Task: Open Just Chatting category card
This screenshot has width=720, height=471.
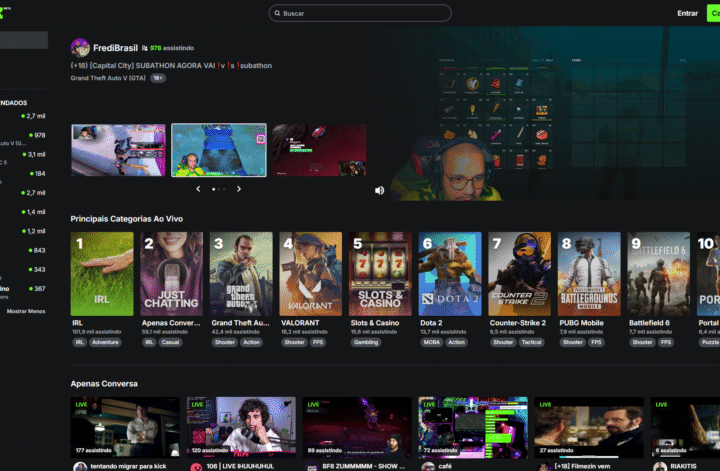Action: [x=171, y=274]
